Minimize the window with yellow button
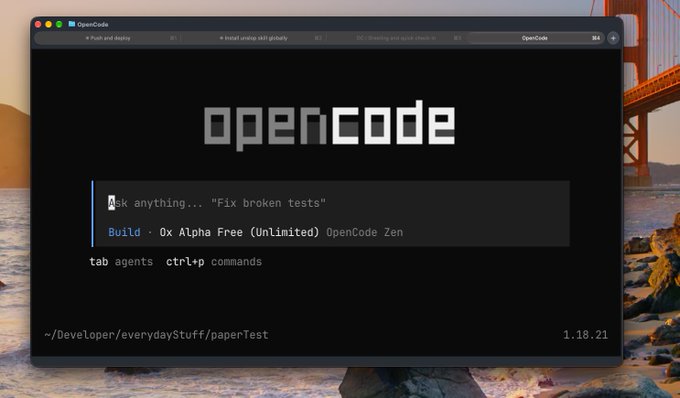The image size is (680, 398). pos(49,24)
